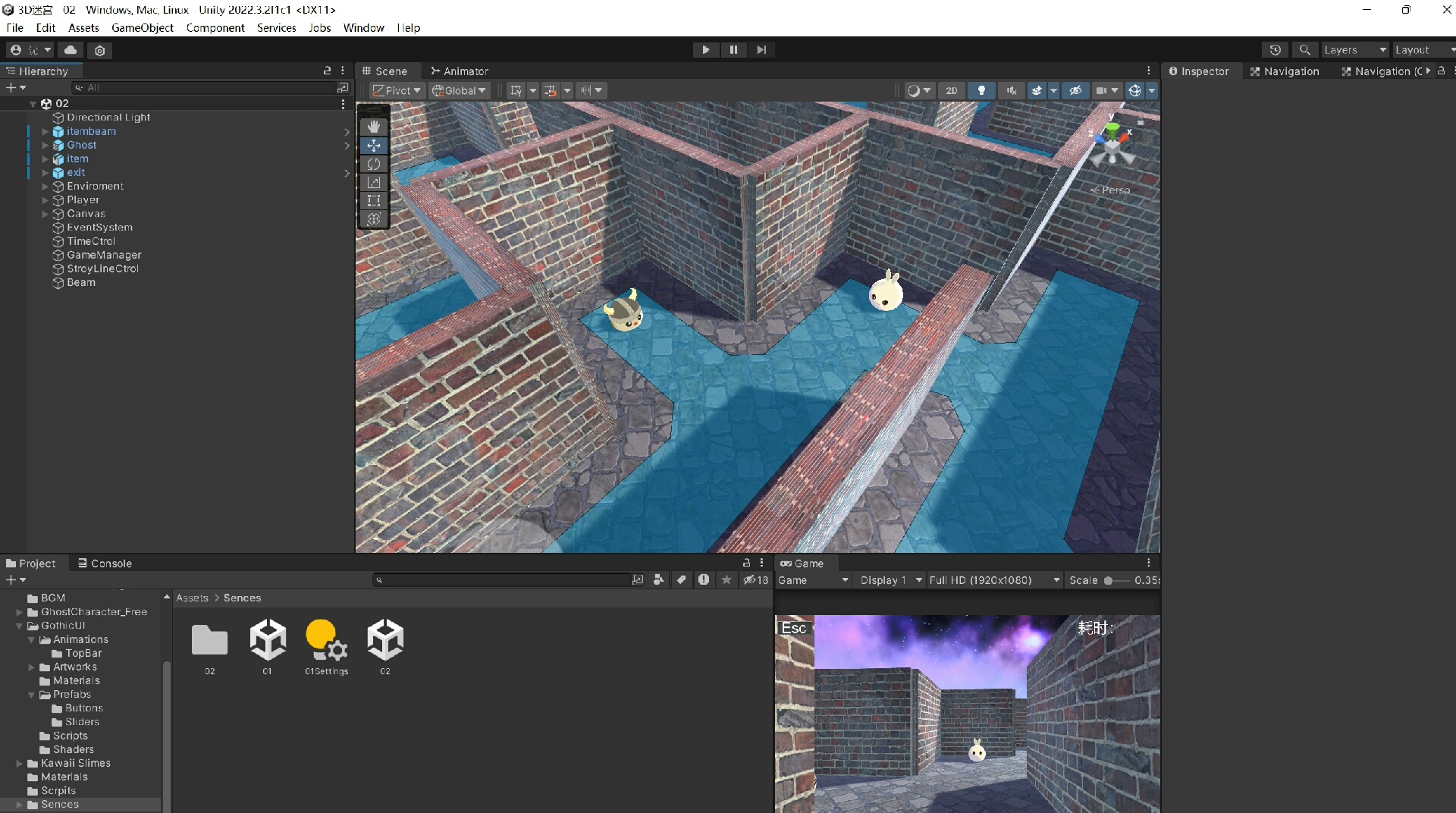Toggle 2D view mode in Scene

tap(951, 91)
